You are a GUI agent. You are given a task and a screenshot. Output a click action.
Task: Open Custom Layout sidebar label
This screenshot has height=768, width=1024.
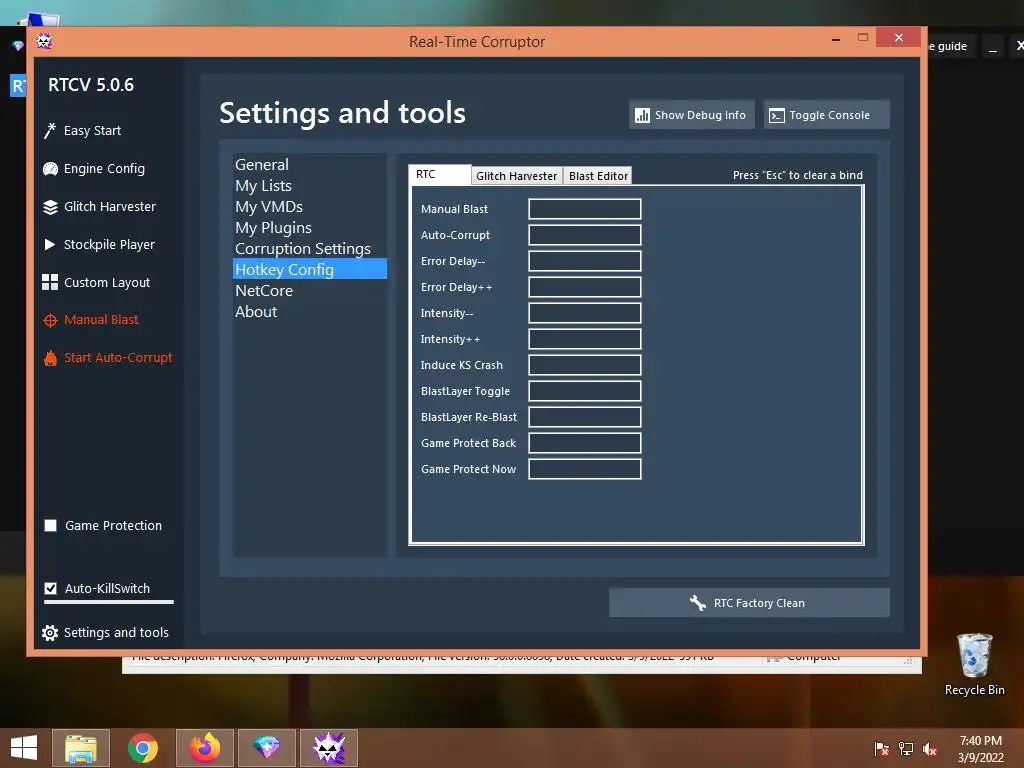[x=107, y=282]
